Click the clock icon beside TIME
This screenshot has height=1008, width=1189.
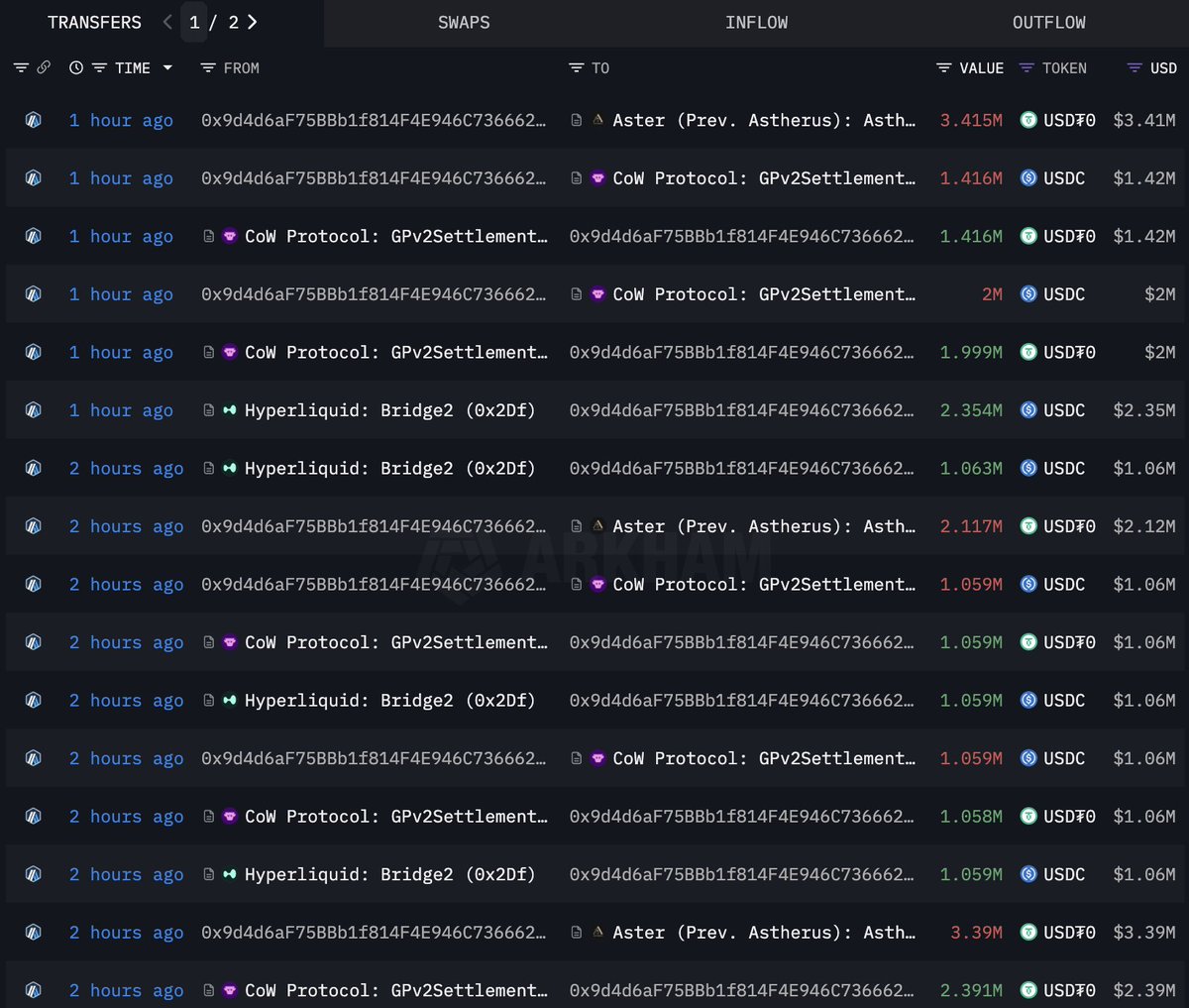(76, 67)
